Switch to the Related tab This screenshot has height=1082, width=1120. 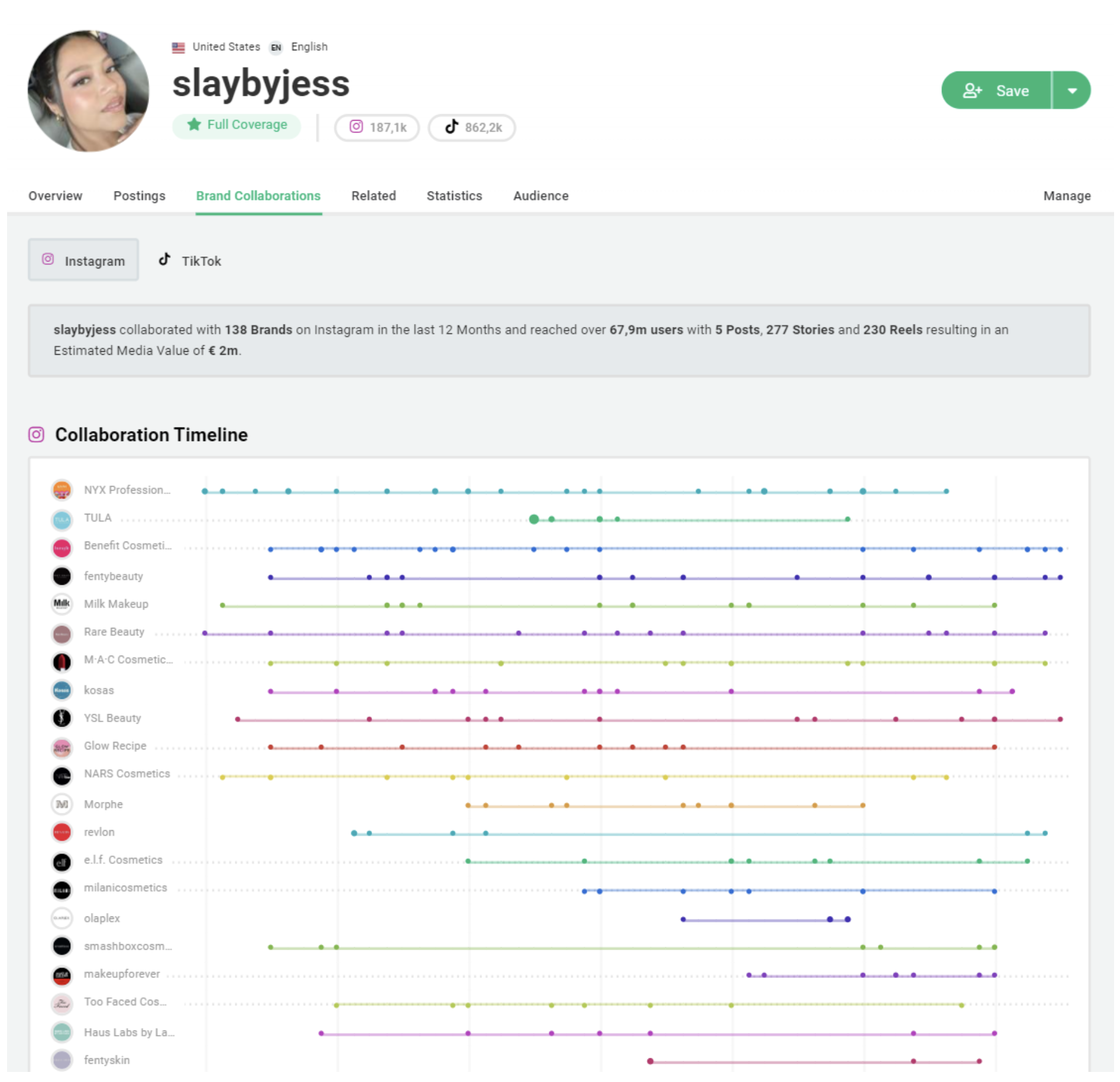(x=373, y=196)
